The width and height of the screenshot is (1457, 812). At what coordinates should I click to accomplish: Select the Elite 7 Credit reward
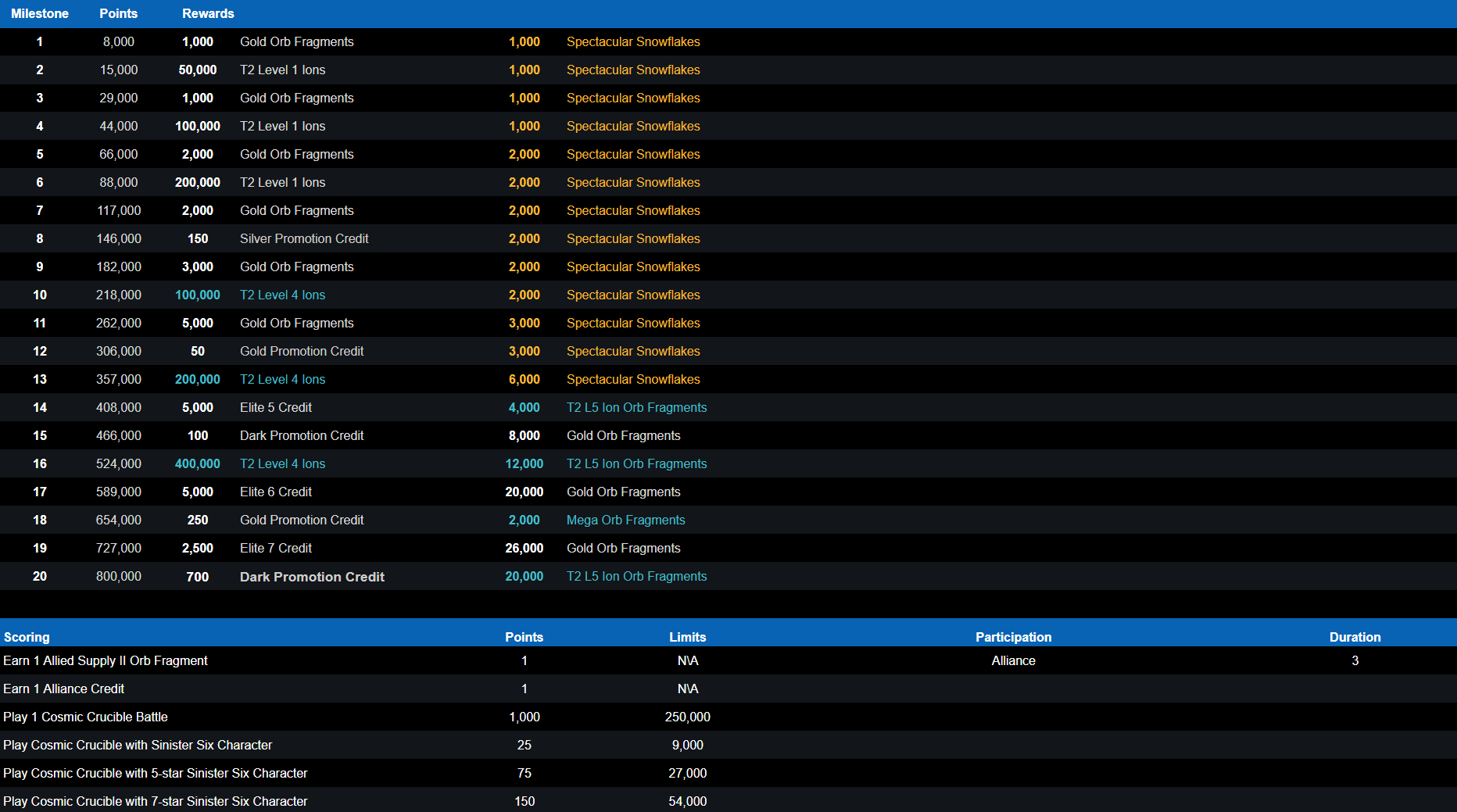click(275, 548)
